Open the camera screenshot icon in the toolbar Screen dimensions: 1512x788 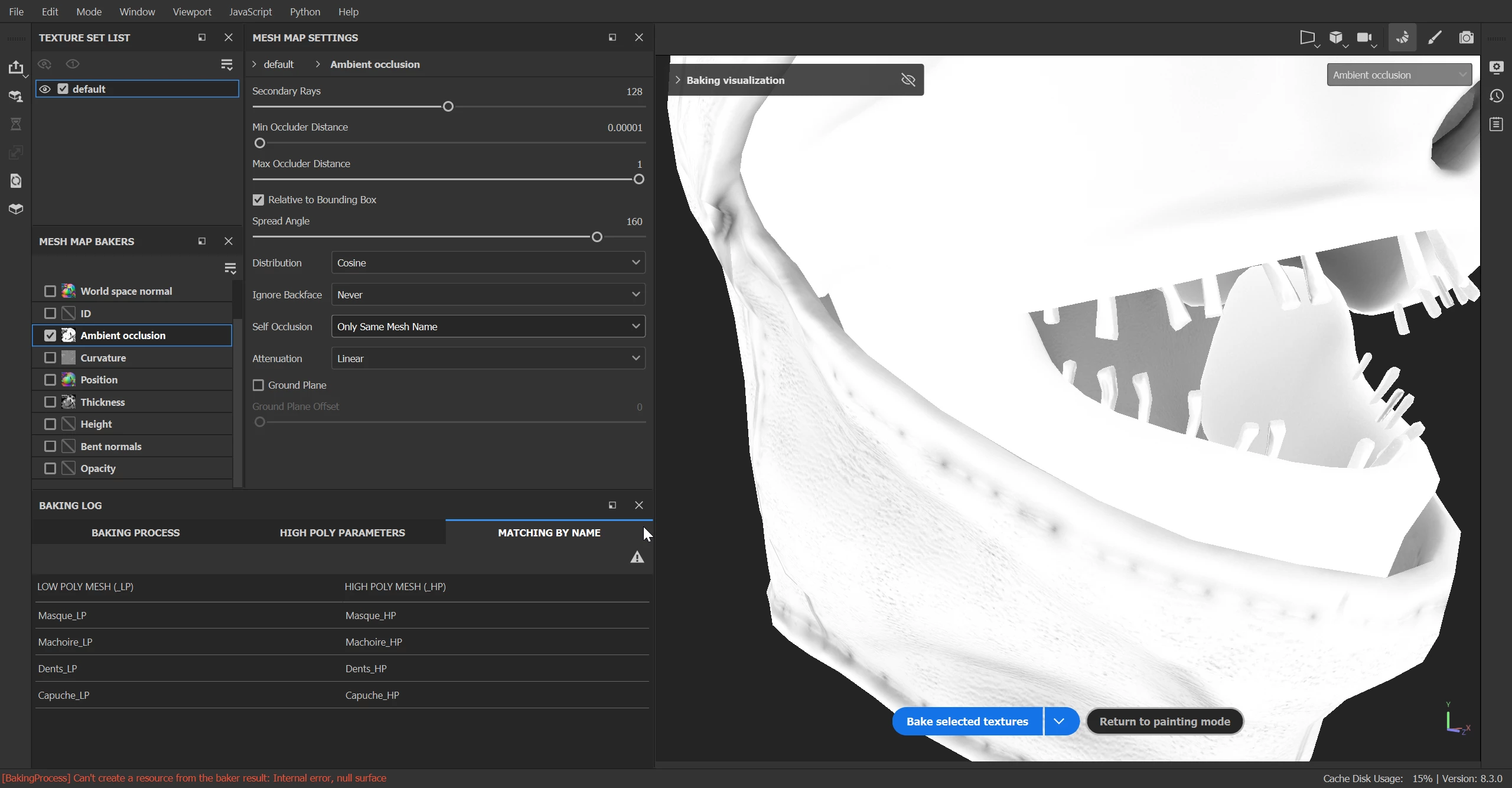click(x=1467, y=38)
